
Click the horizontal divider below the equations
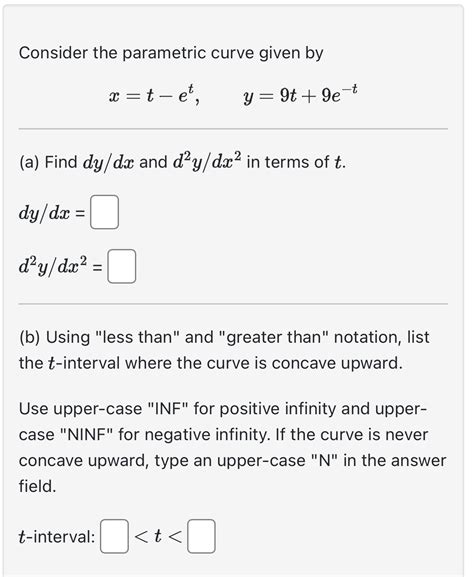tap(233, 129)
